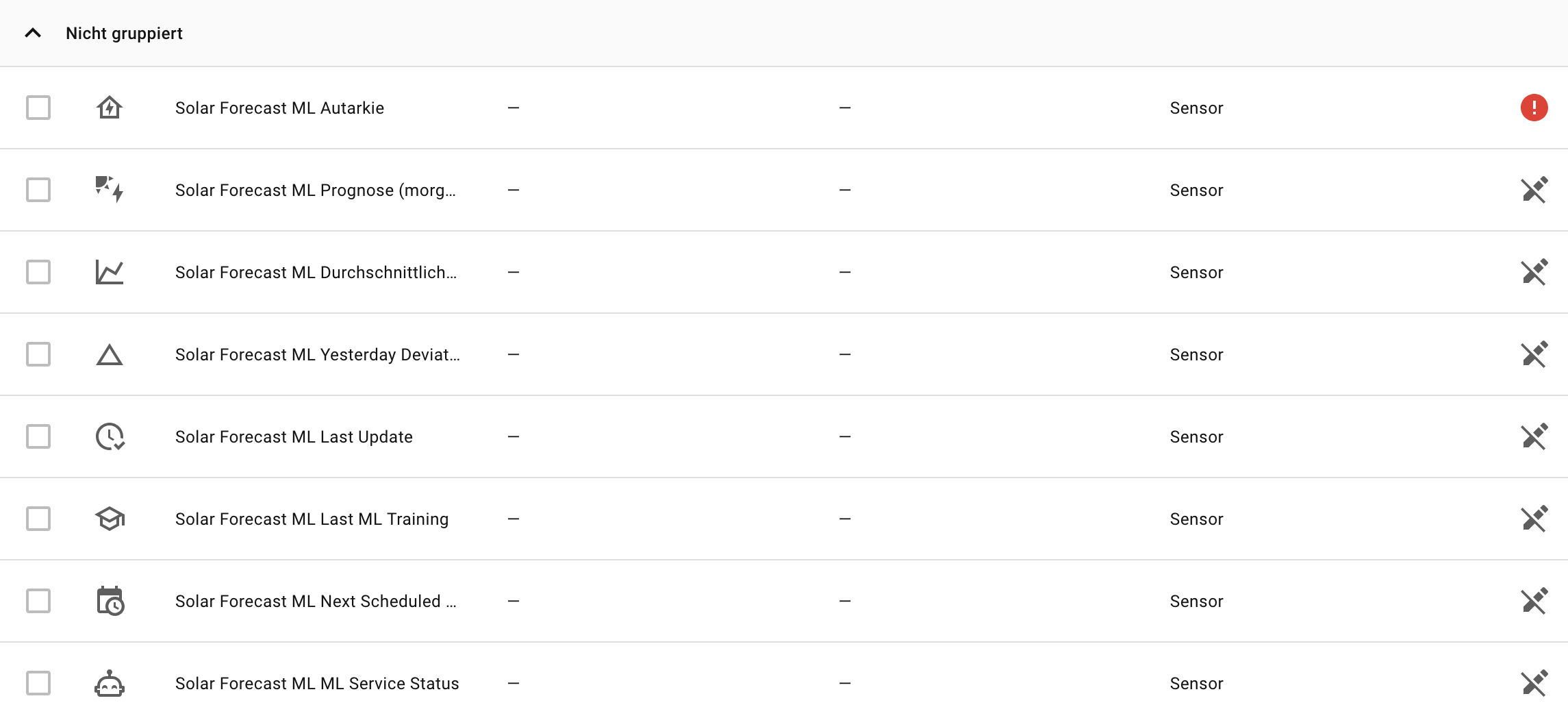This screenshot has width=1568, height=718.
Task: Check the Solar Forecast ML Autarkie checkbox
Action: pos(38,108)
